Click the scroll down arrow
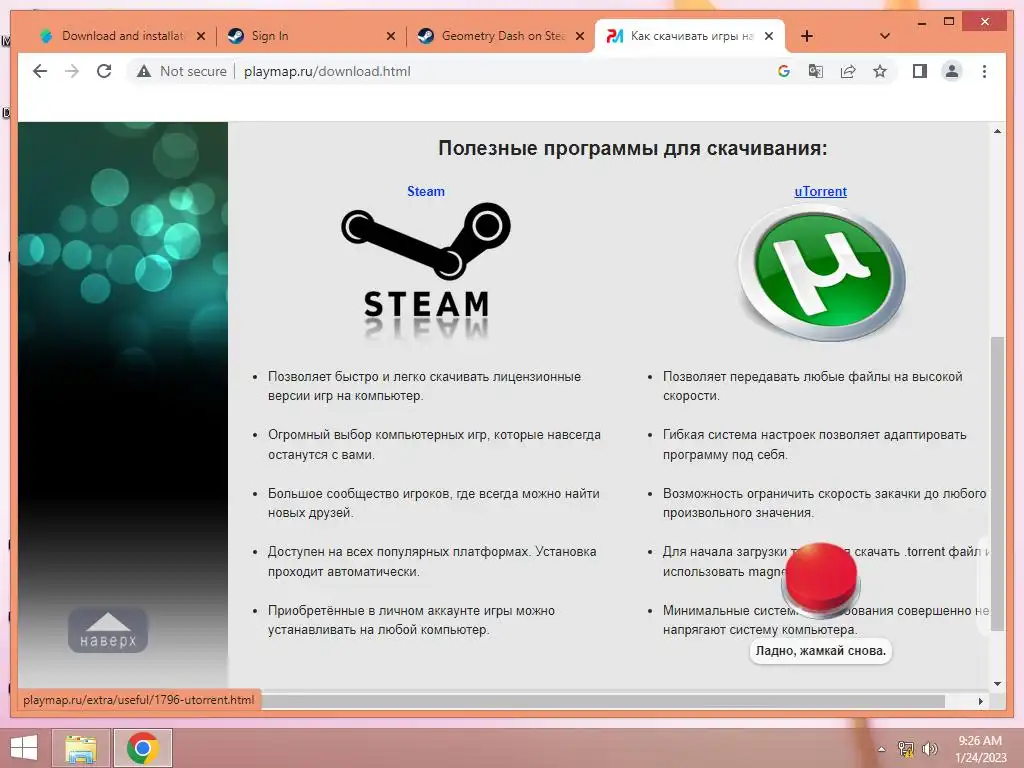1024x768 pixels. coord(997,684)
